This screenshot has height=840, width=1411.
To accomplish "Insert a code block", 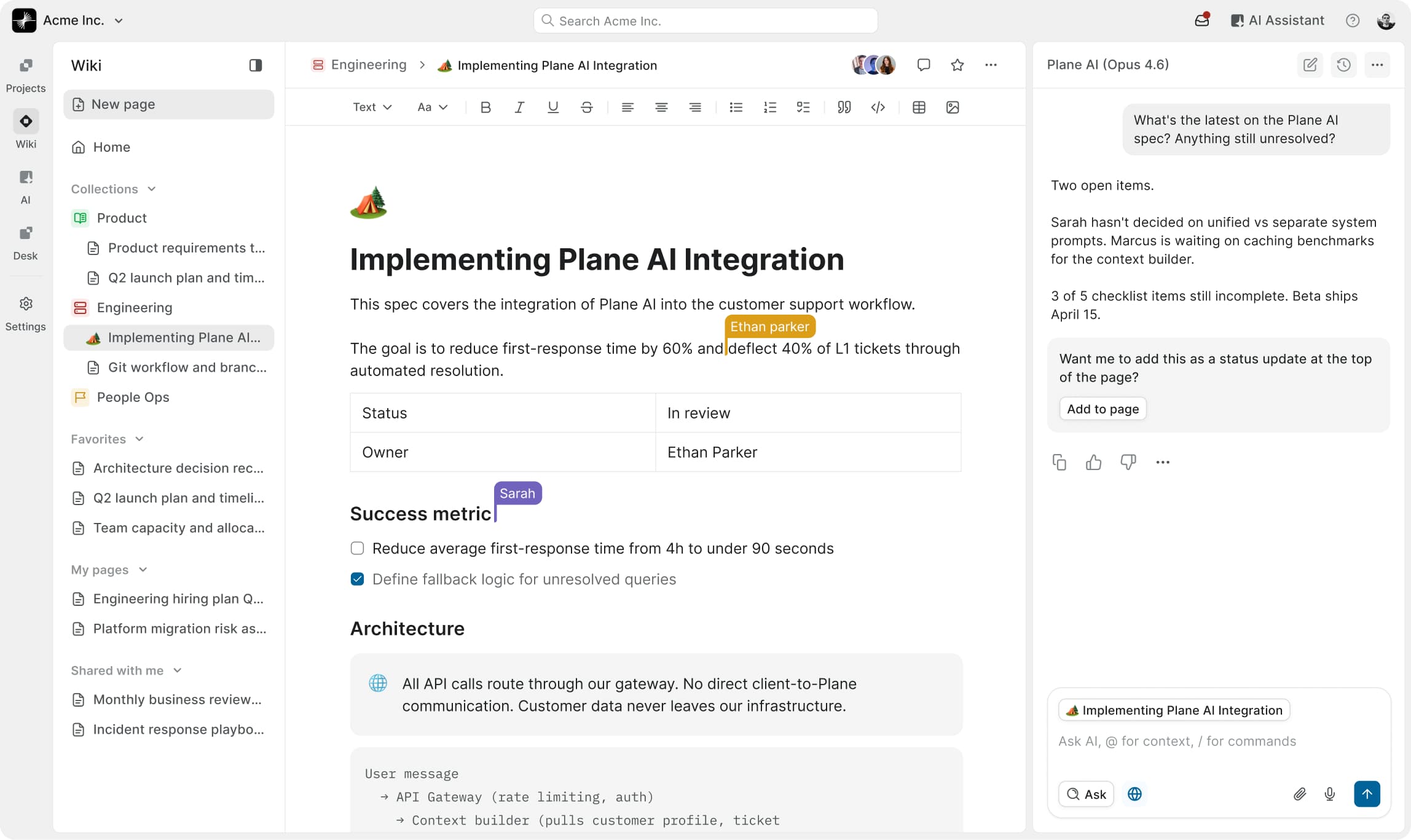I will click(878, 107).
